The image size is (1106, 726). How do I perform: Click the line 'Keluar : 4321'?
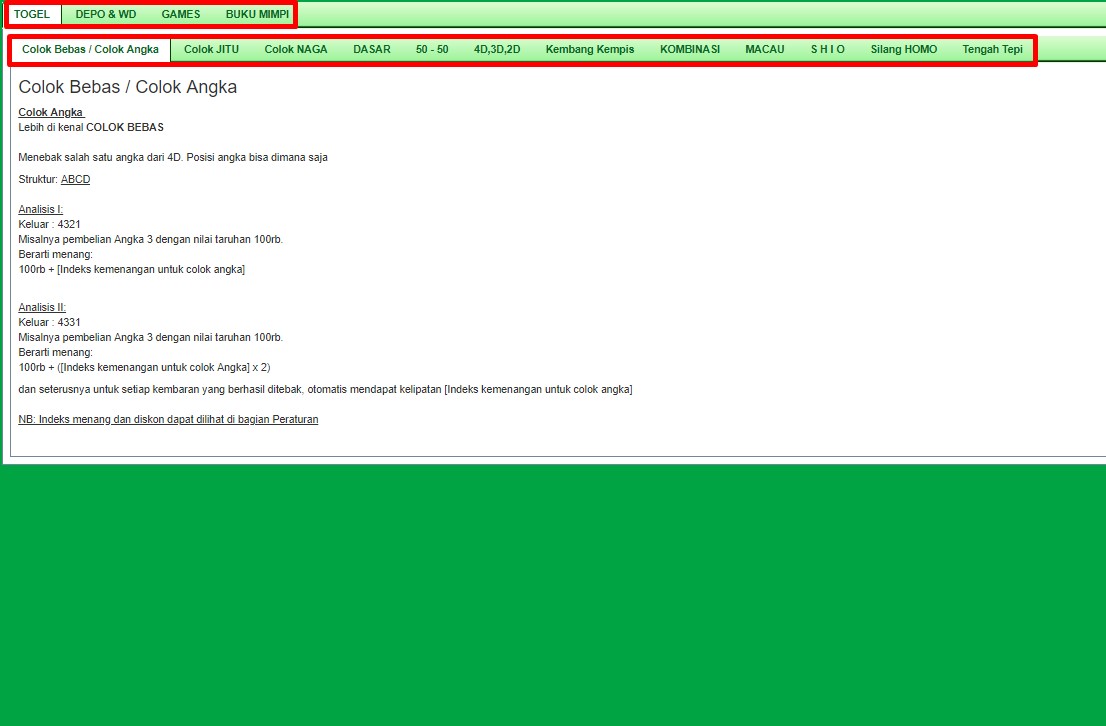click(49, 224)
